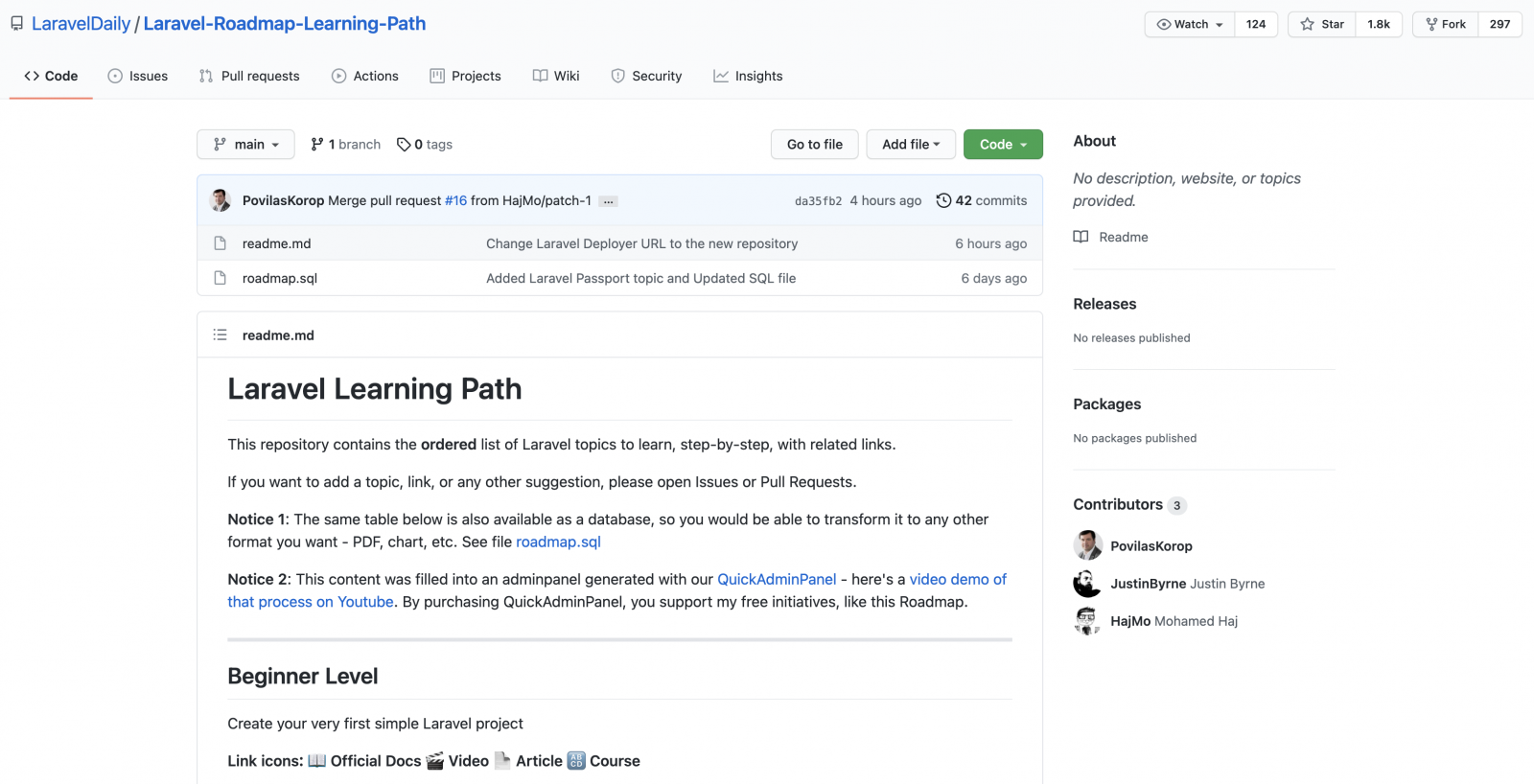Viewport: 1534px width, 784px height.
Task: Open commit hash da35fb2
Action: pos(818,201)
